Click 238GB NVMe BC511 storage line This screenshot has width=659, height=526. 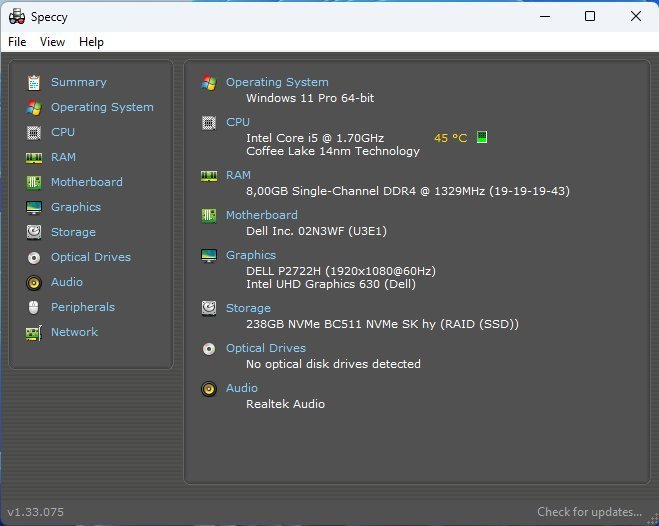click(x=382, y=324)
